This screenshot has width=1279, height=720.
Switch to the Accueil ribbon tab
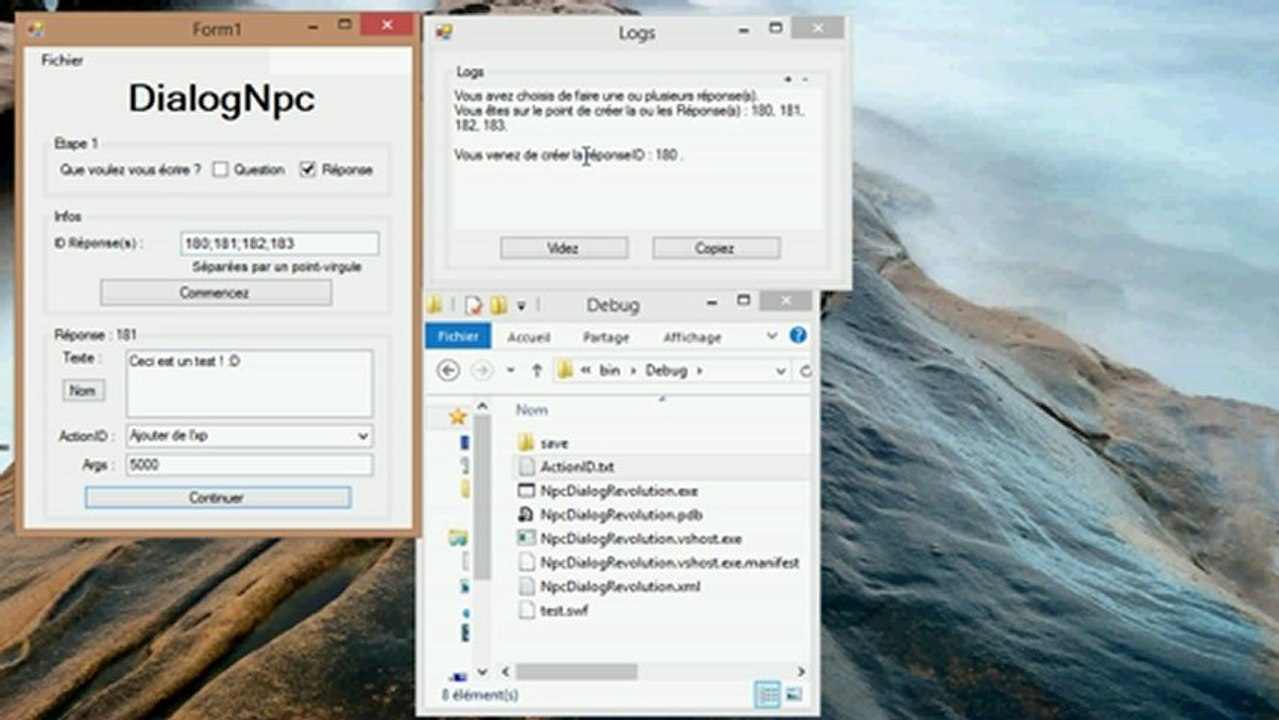529,337
